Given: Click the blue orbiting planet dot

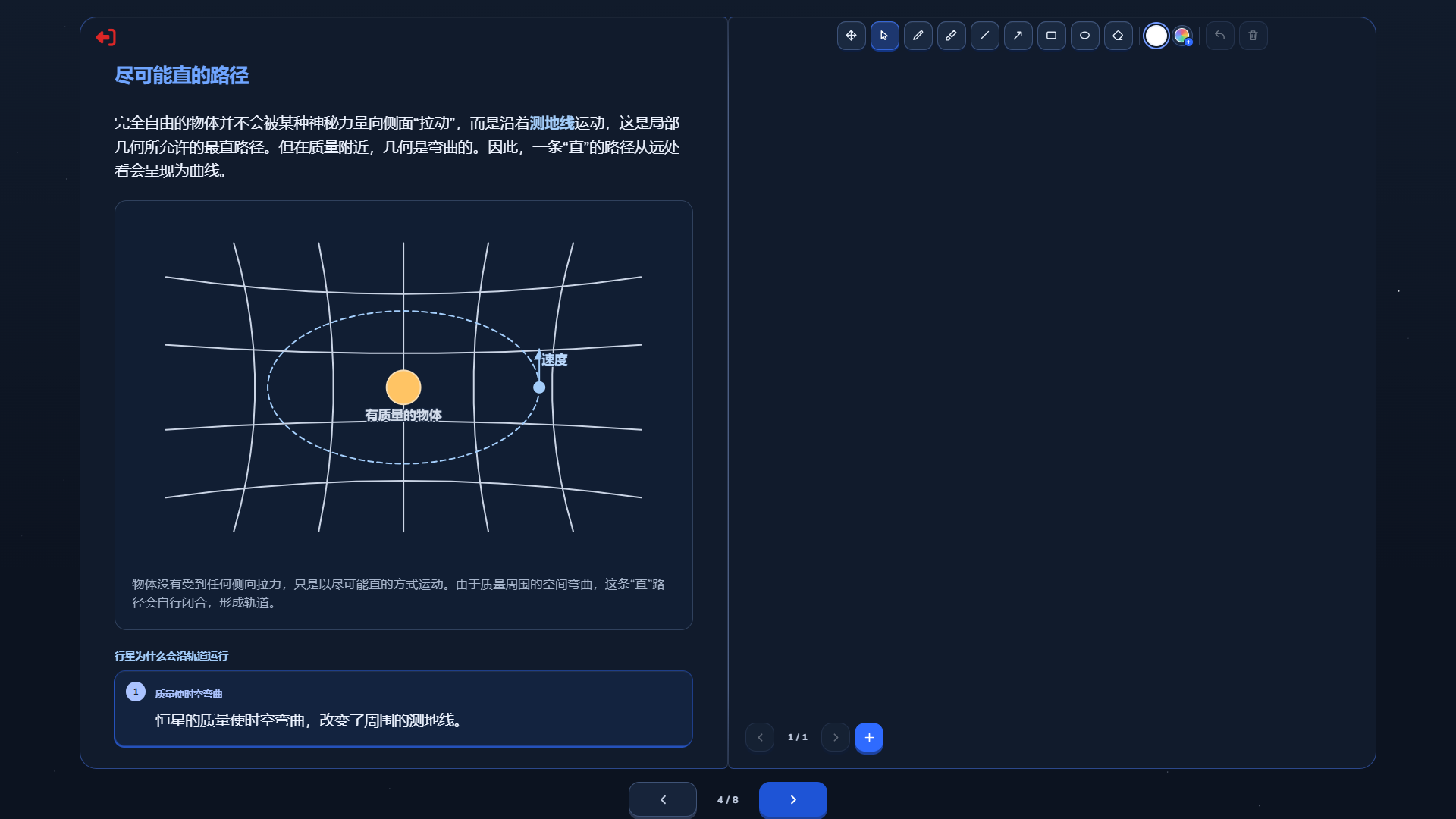Looking at the screenshot, I should 539,388.
